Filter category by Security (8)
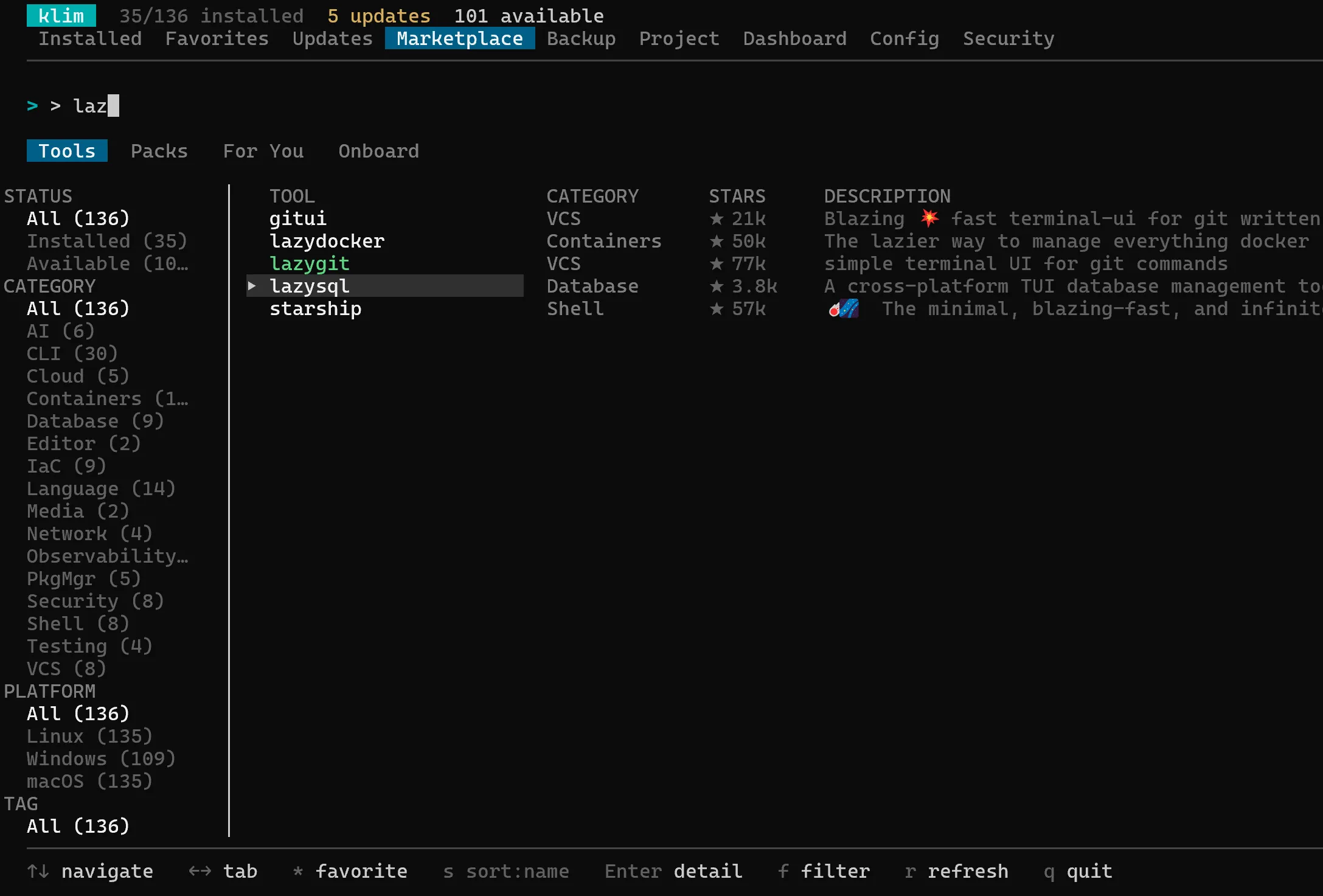Image resolution: width=1323 pixels, height=896 pixels. click(x=95, y=602)
